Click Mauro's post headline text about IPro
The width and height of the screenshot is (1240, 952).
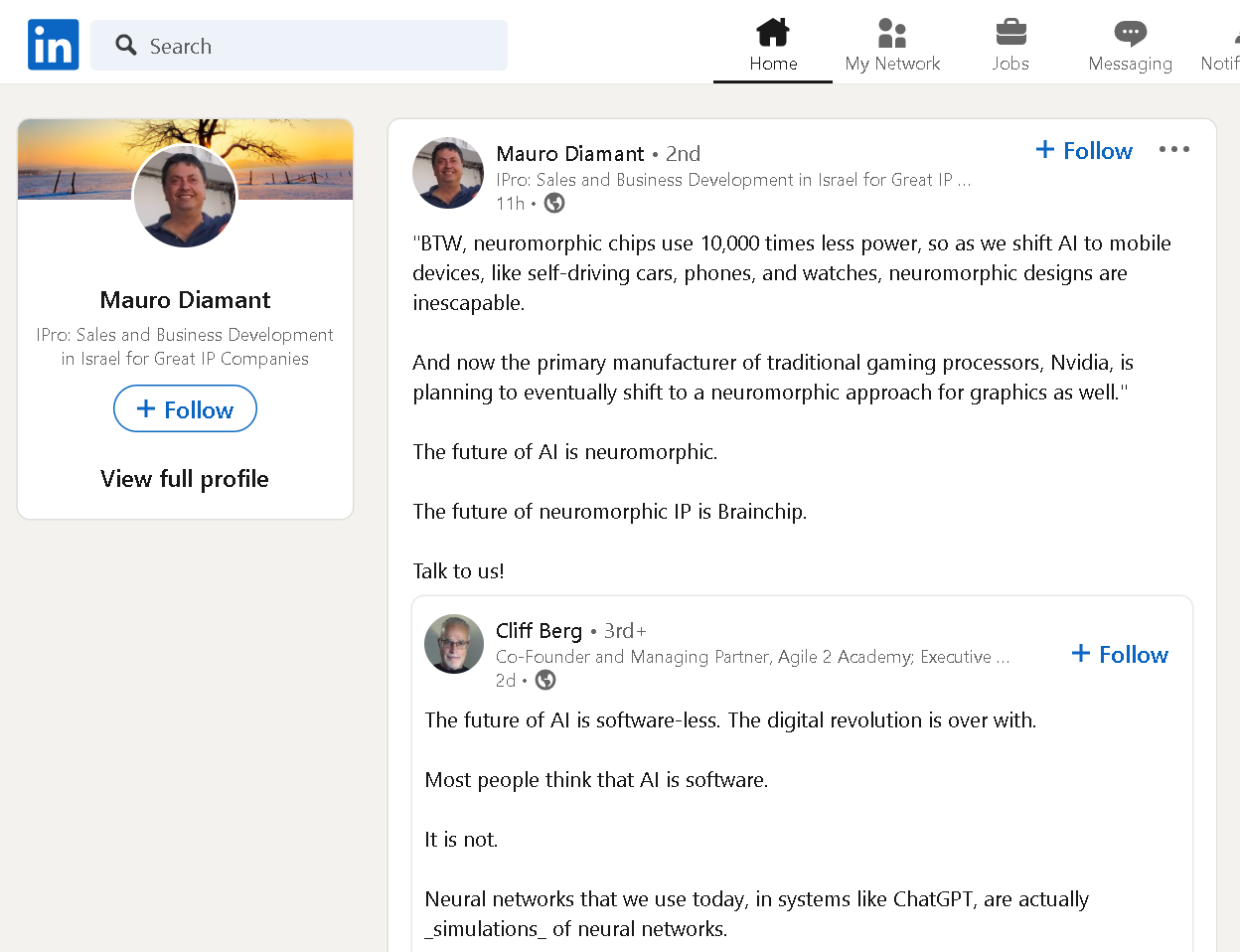pos(733,180)
